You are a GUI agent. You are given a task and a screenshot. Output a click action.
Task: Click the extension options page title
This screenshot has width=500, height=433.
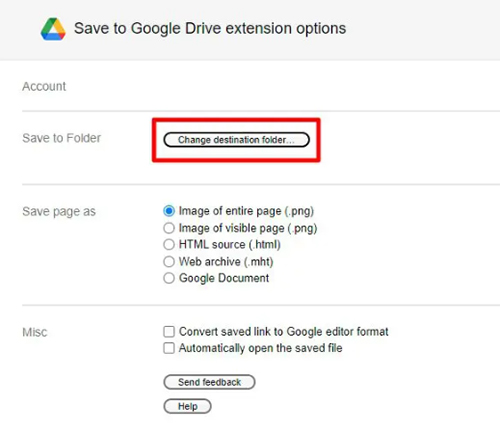tap(210, 28)
